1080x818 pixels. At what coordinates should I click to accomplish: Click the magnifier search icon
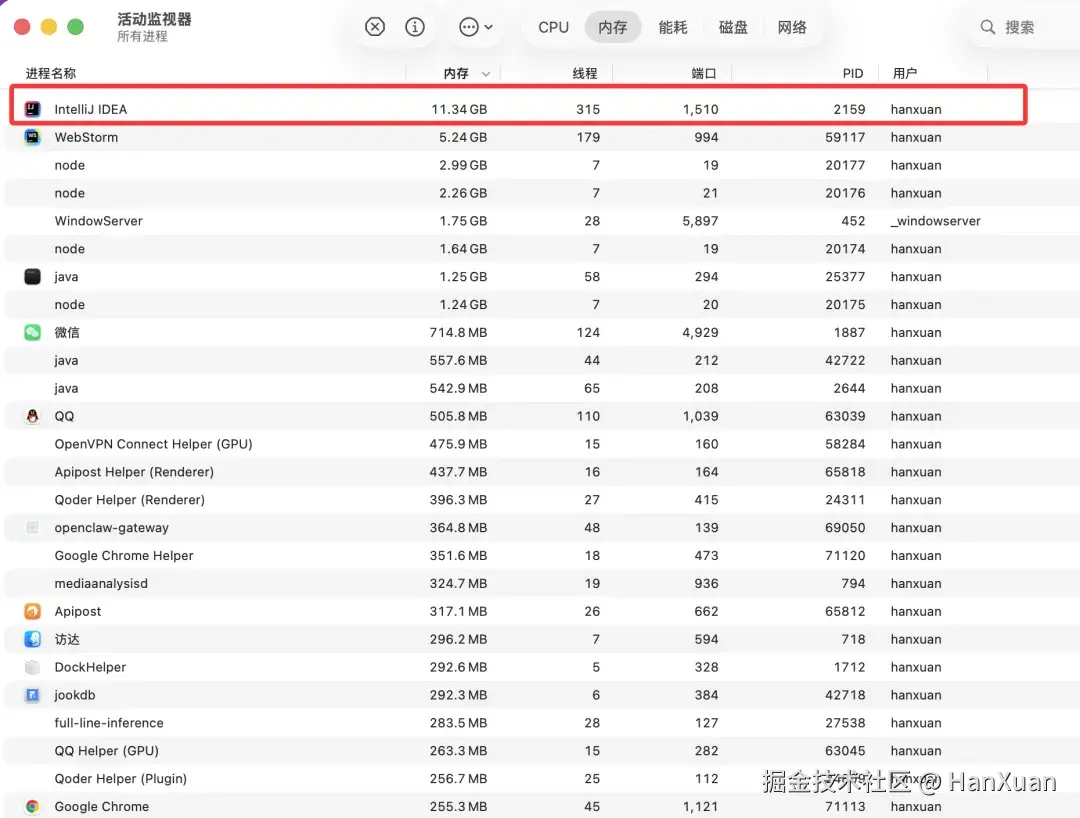988,27
